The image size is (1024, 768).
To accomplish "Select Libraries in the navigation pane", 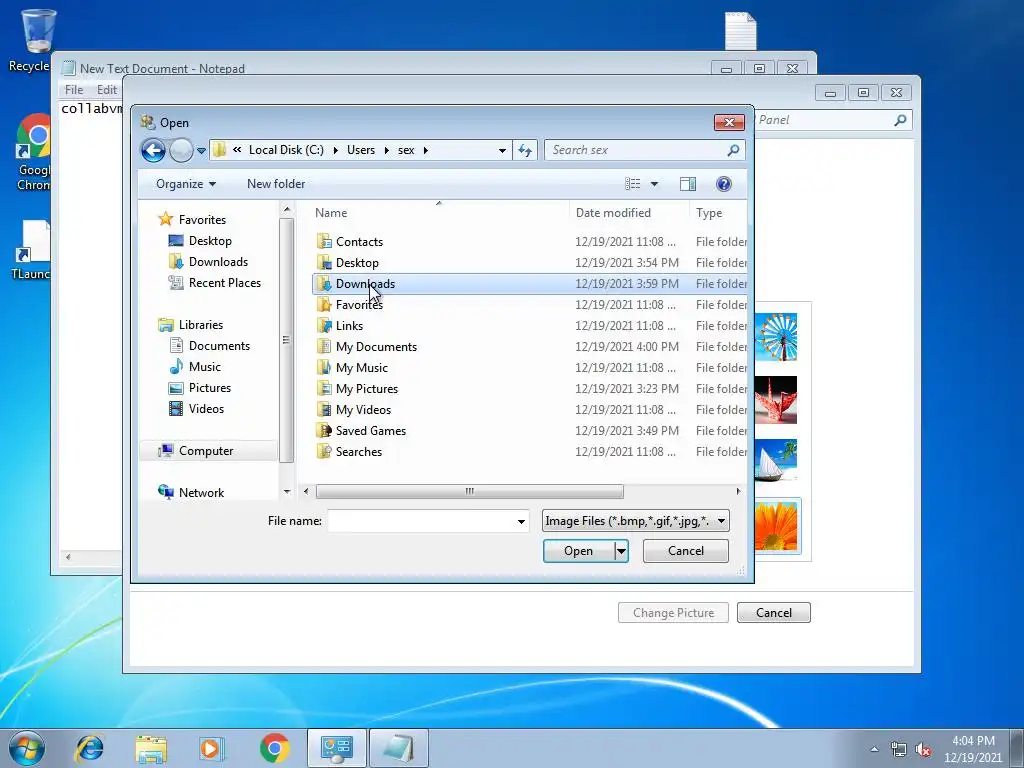I will click(191, 325).
